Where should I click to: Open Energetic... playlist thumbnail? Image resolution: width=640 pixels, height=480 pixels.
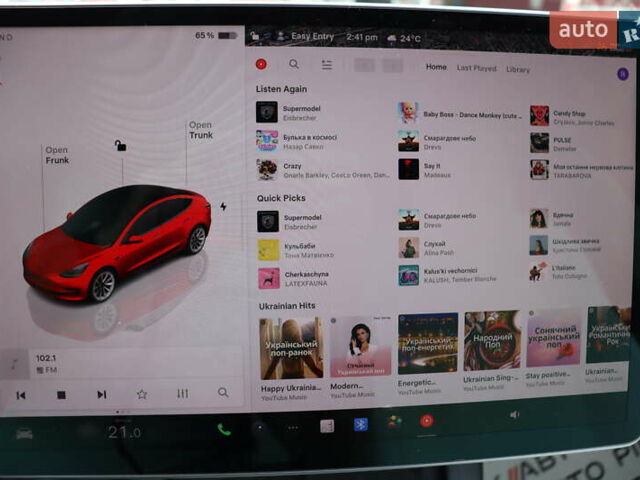[x=428, y=344]
